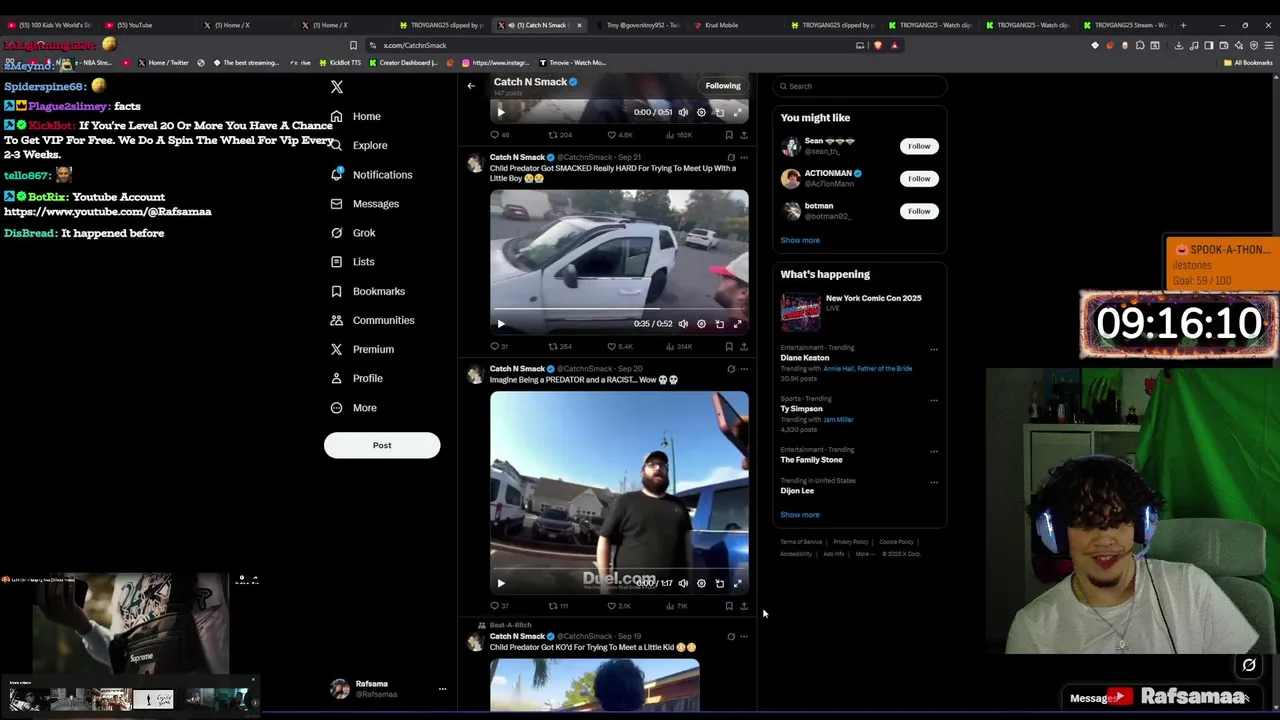Like the top post with 4.6K likes
Screen dimensions: 1280x720
[x=620, y=135]
